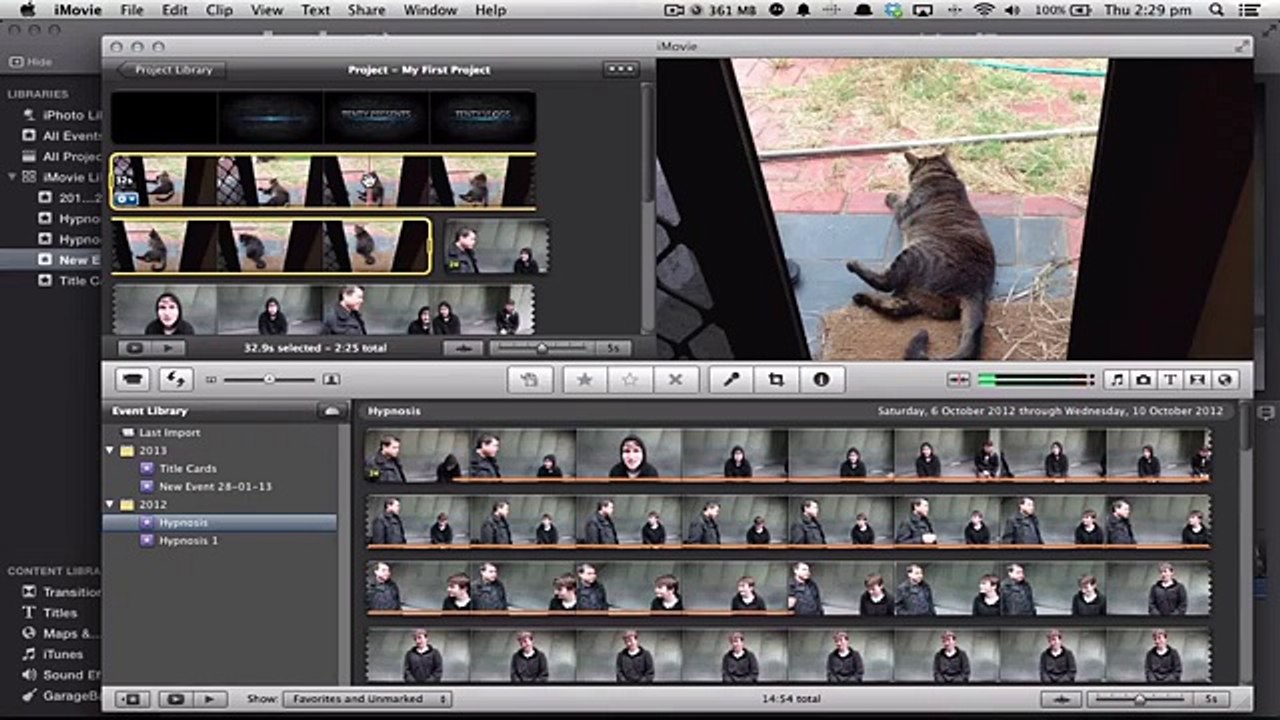Reject the selection with the X button
Image resolution: width=1280 pixels, height=720 pixels.
675,380
